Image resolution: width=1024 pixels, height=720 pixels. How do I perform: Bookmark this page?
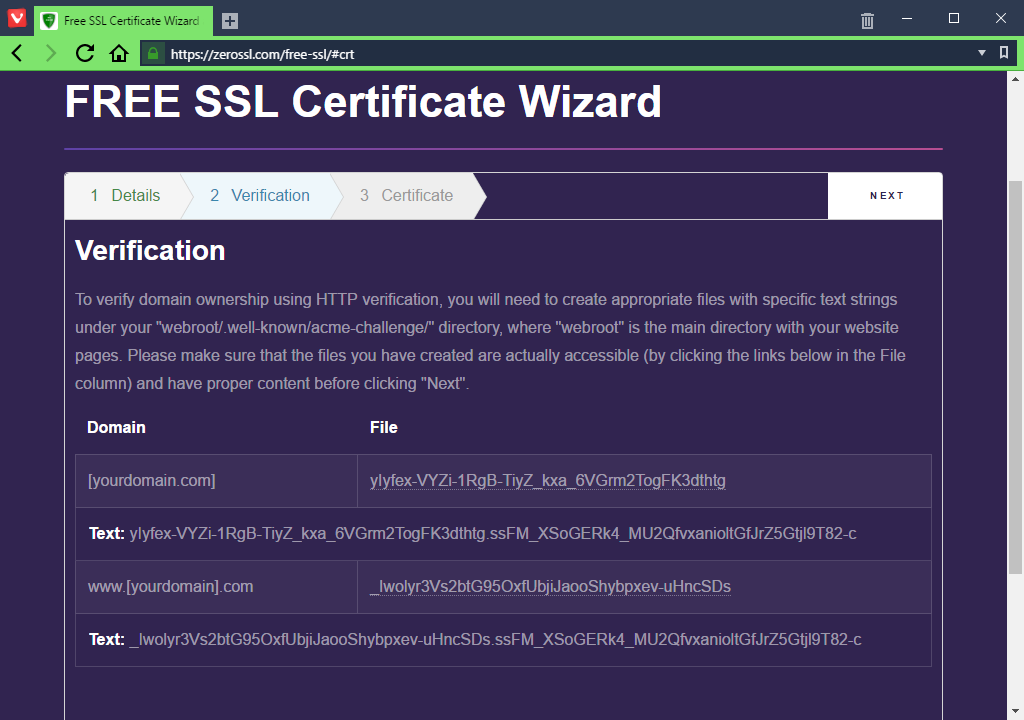click(1004, 53)
